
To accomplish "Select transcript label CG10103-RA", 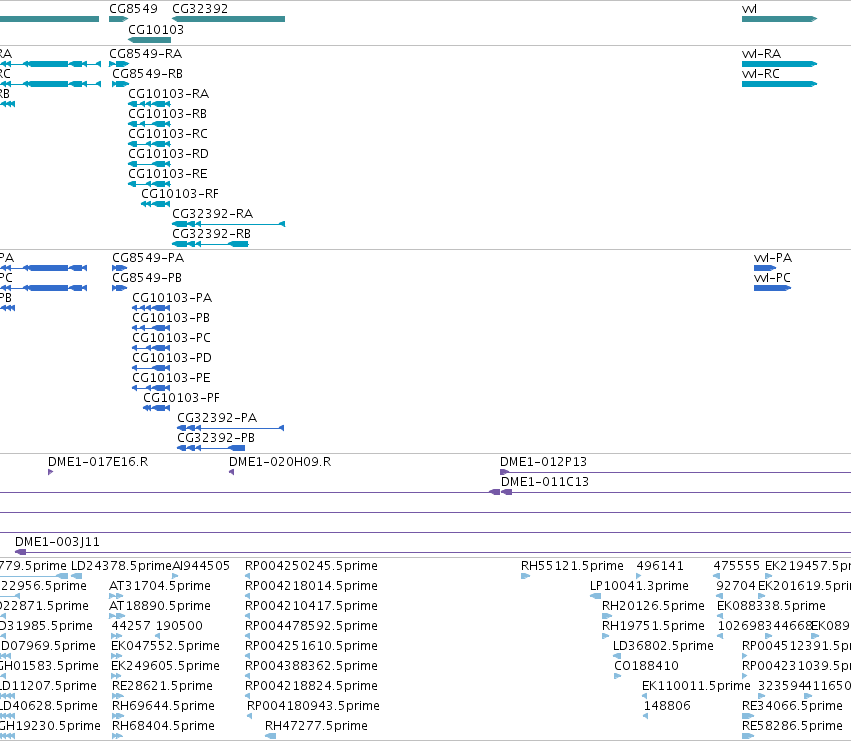I will [x=168, y=94].
